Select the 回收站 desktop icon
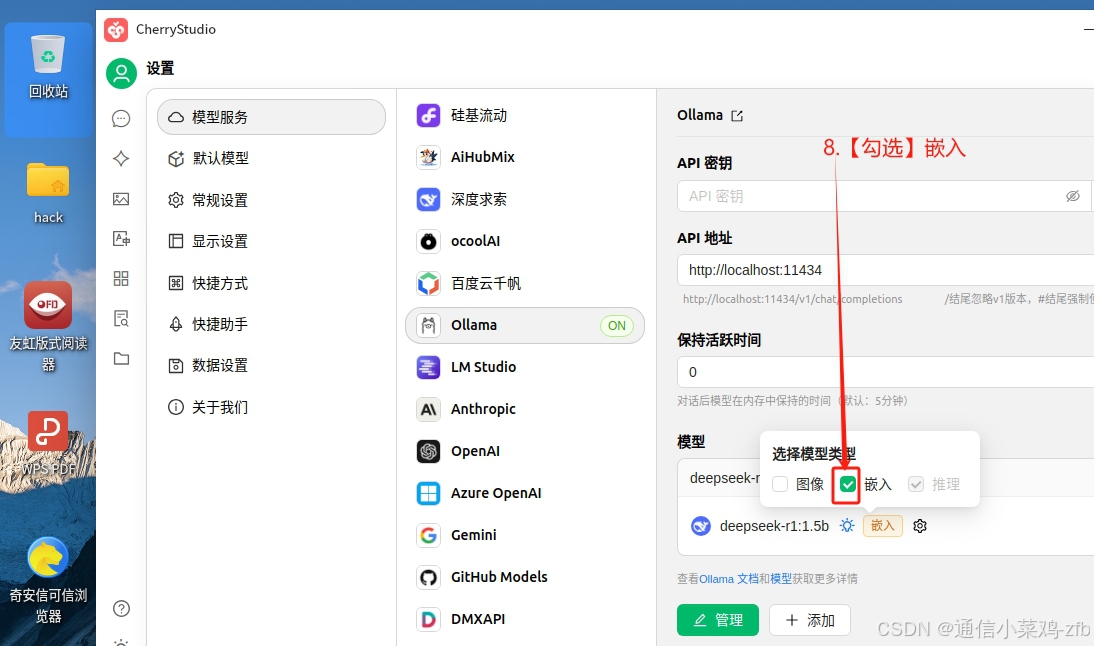This screenshot has width=1094, height=646. click(x=48, y=68)
